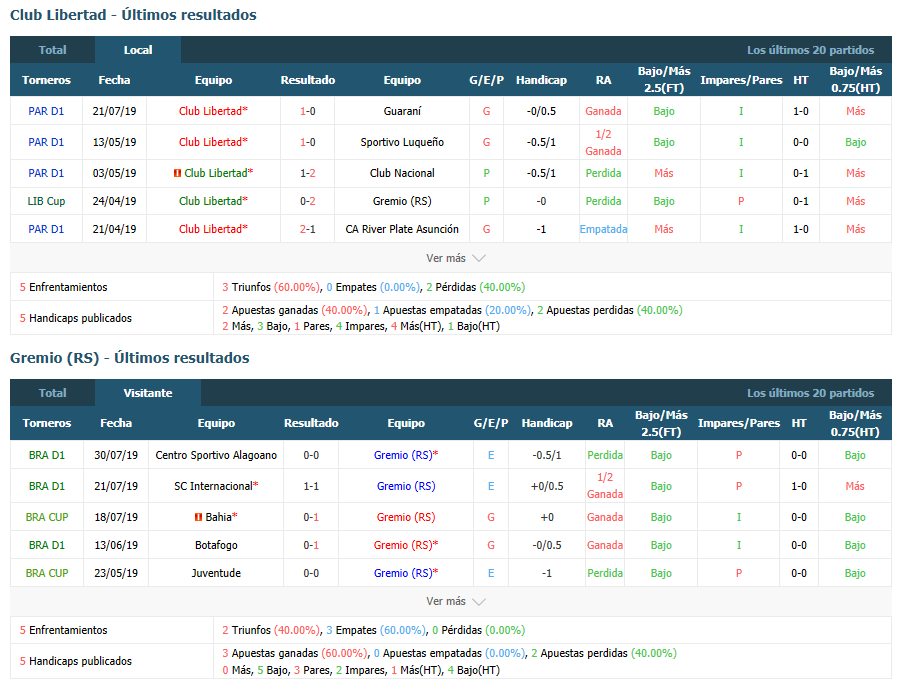The height and width of the screenshot is (682, 904).
Task: Click Guaraní team name
Action: click(402, 111)
